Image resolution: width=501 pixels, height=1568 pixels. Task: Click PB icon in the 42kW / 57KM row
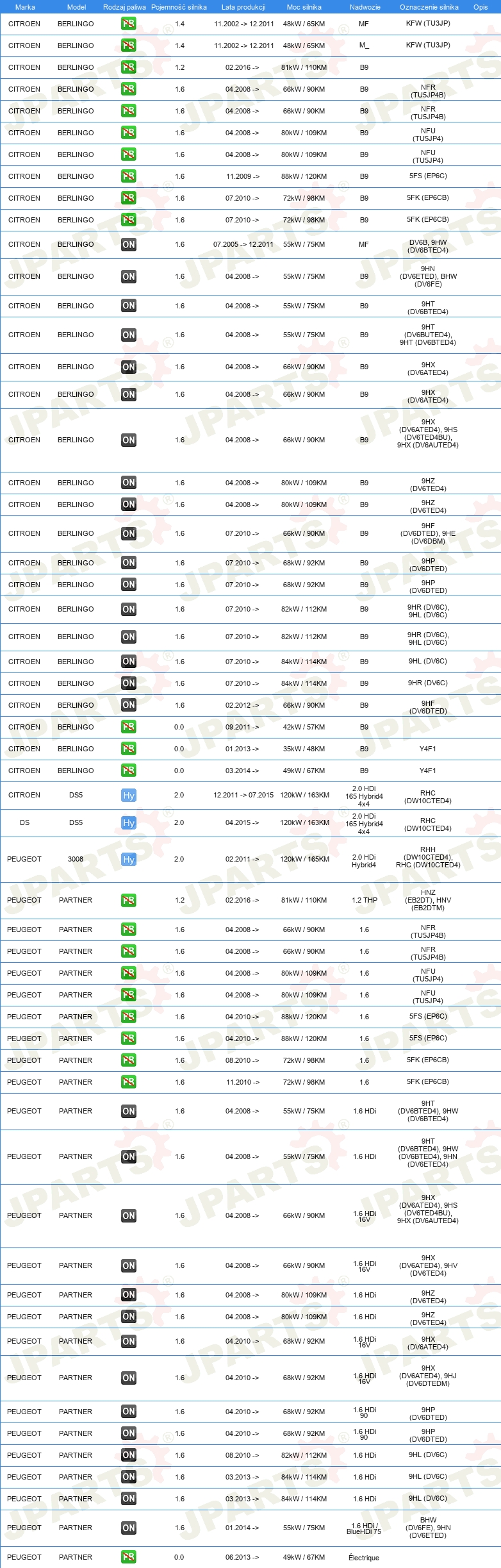click(x=128, y=727)
